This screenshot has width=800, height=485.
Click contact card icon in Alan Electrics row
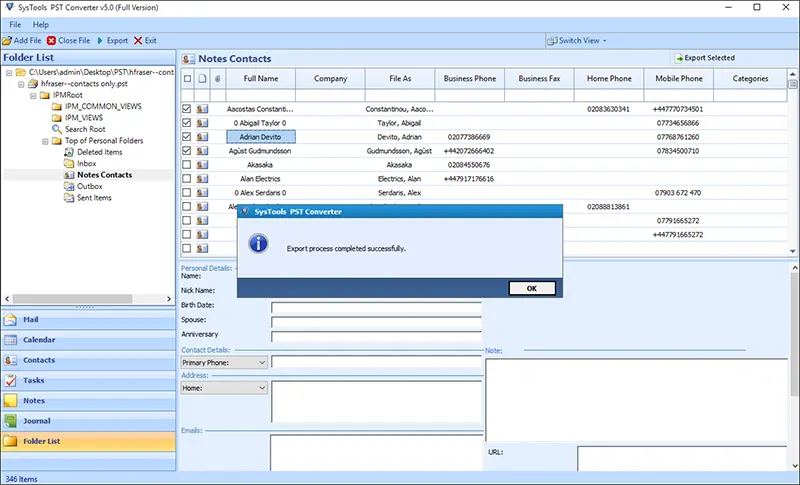pos(203,178)
